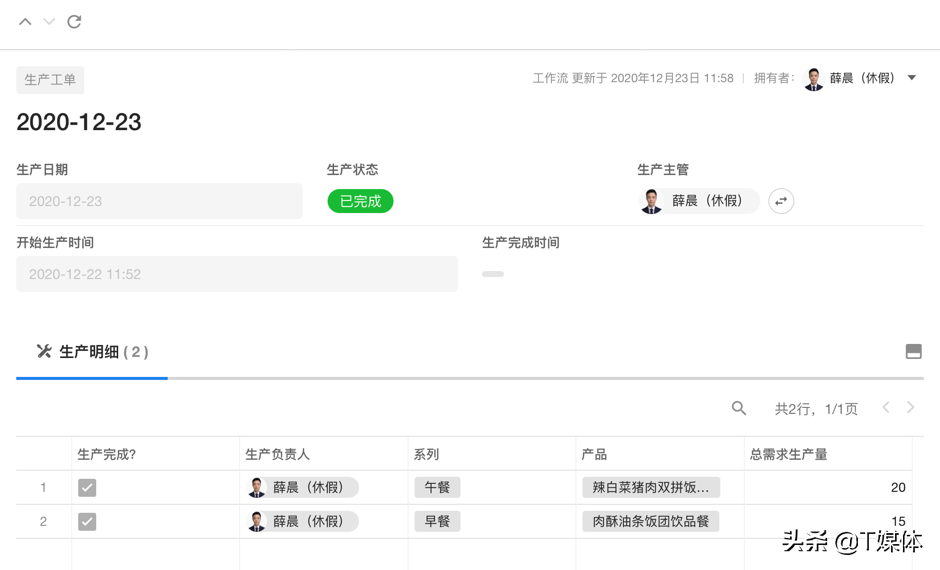Open product 肉酥油条饭团饮品餐 in row 2
940x570 pixels.
pos(650,522)
